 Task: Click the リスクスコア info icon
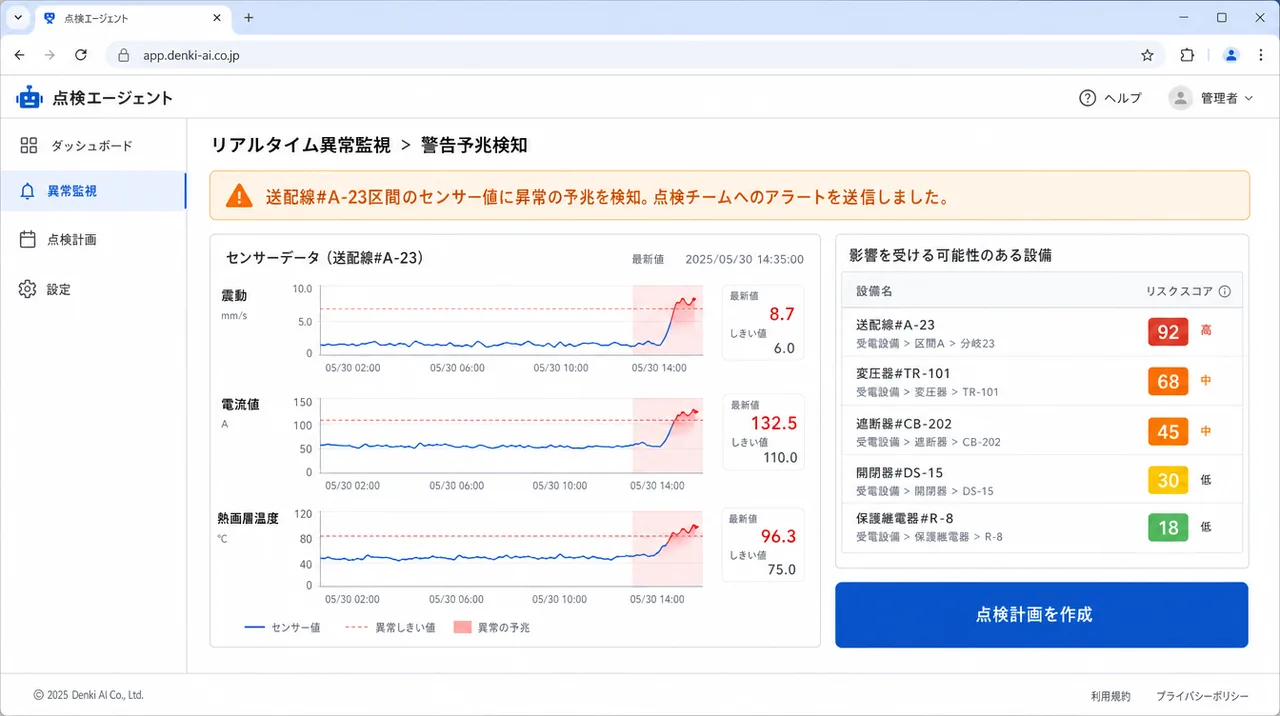[x=1225, y=292]
